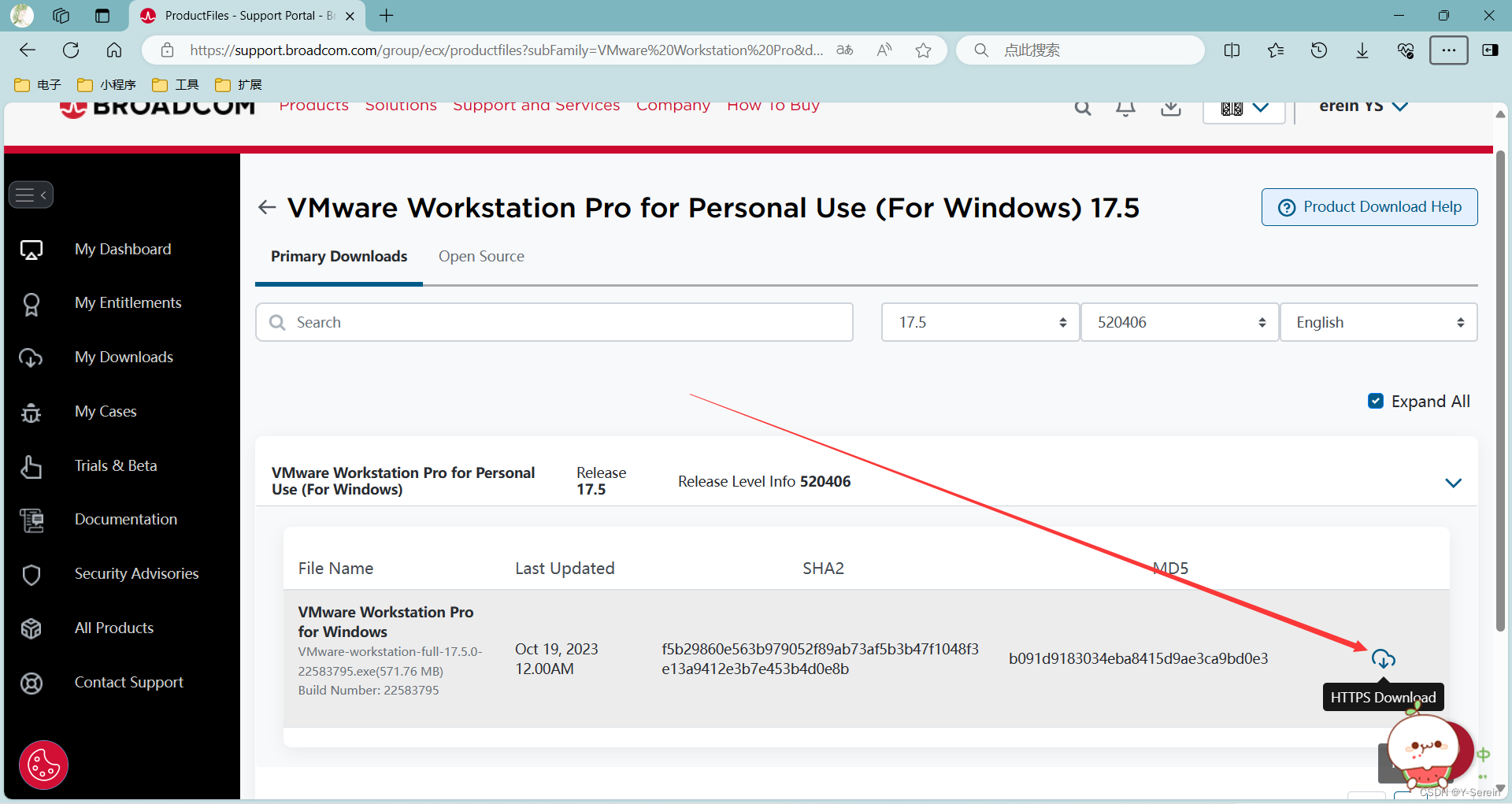
Task: Toggle the Expand All checkbox
Action: (1375, 401)
